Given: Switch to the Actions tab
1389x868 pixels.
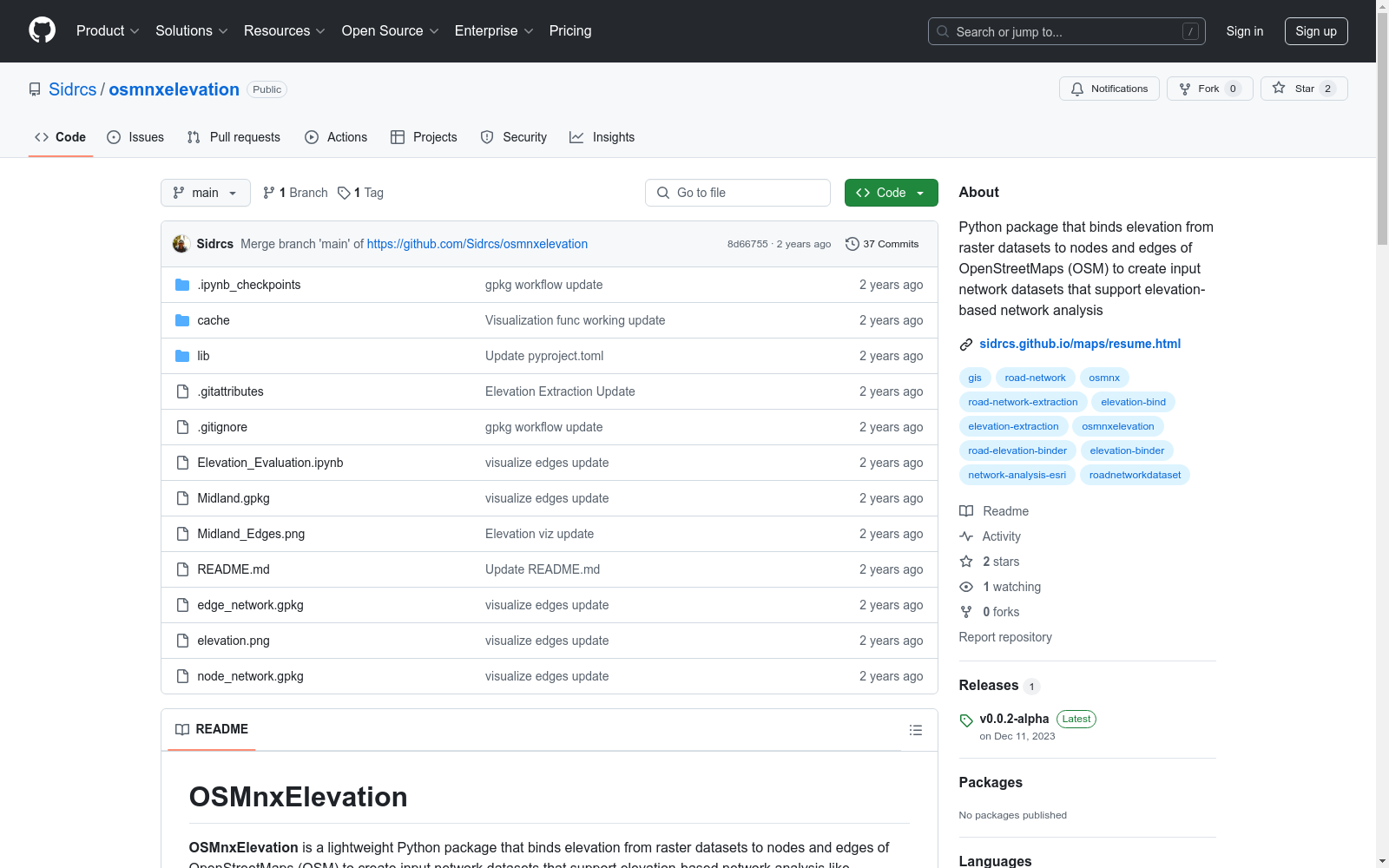Looking at the screenshot, I should tap(336, 137).
